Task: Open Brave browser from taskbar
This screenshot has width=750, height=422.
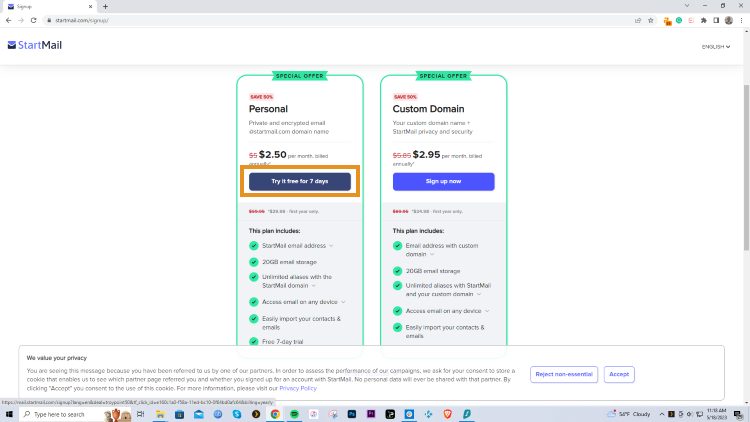Action: coord(447,414)
